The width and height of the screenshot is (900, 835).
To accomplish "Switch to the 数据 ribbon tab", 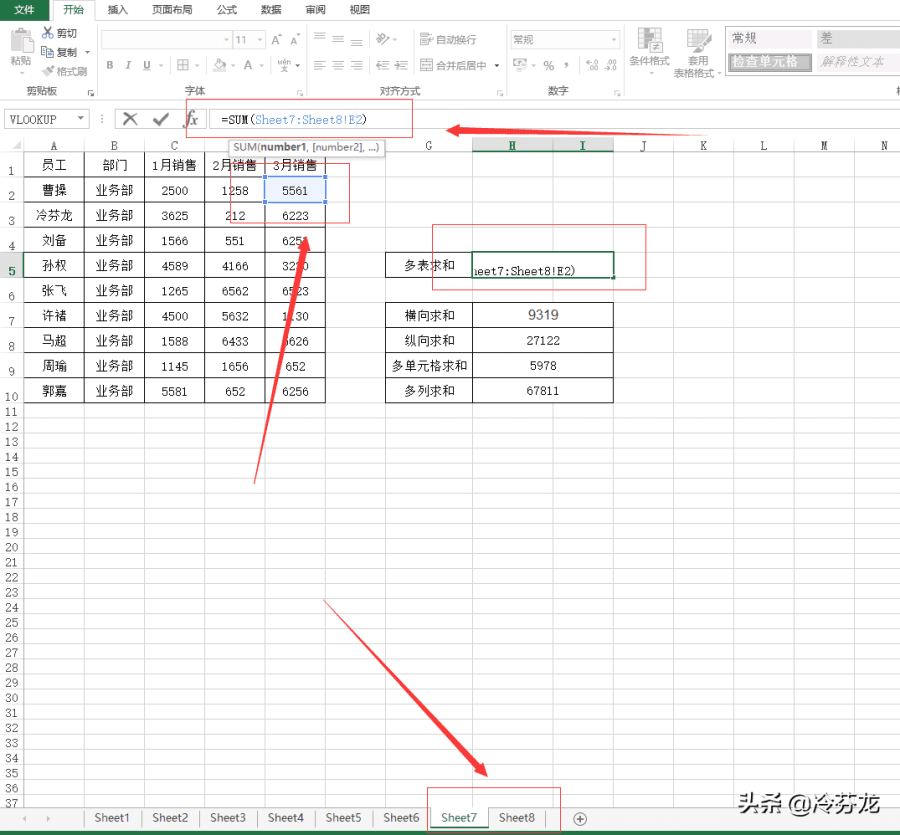I will click(271, 10).
